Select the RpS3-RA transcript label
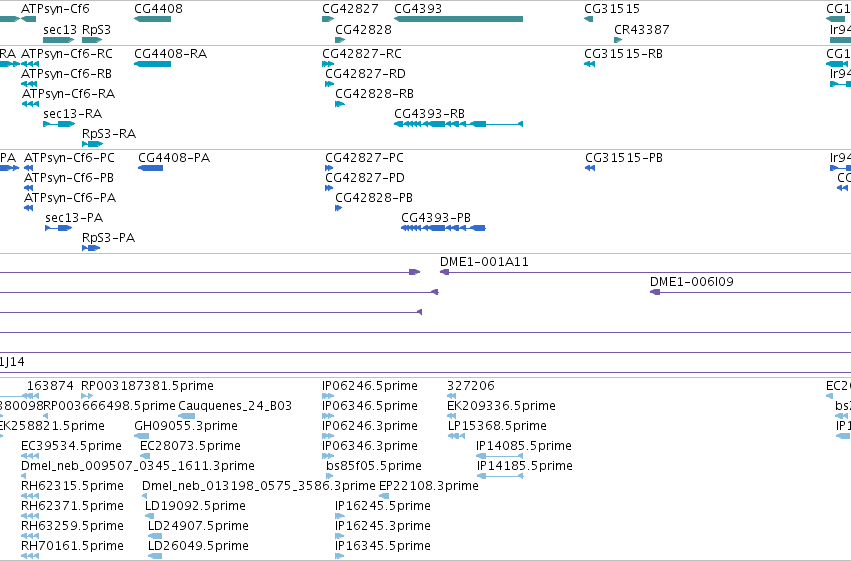The height and width of the screenshot is (561, 851). click(109, 134)
